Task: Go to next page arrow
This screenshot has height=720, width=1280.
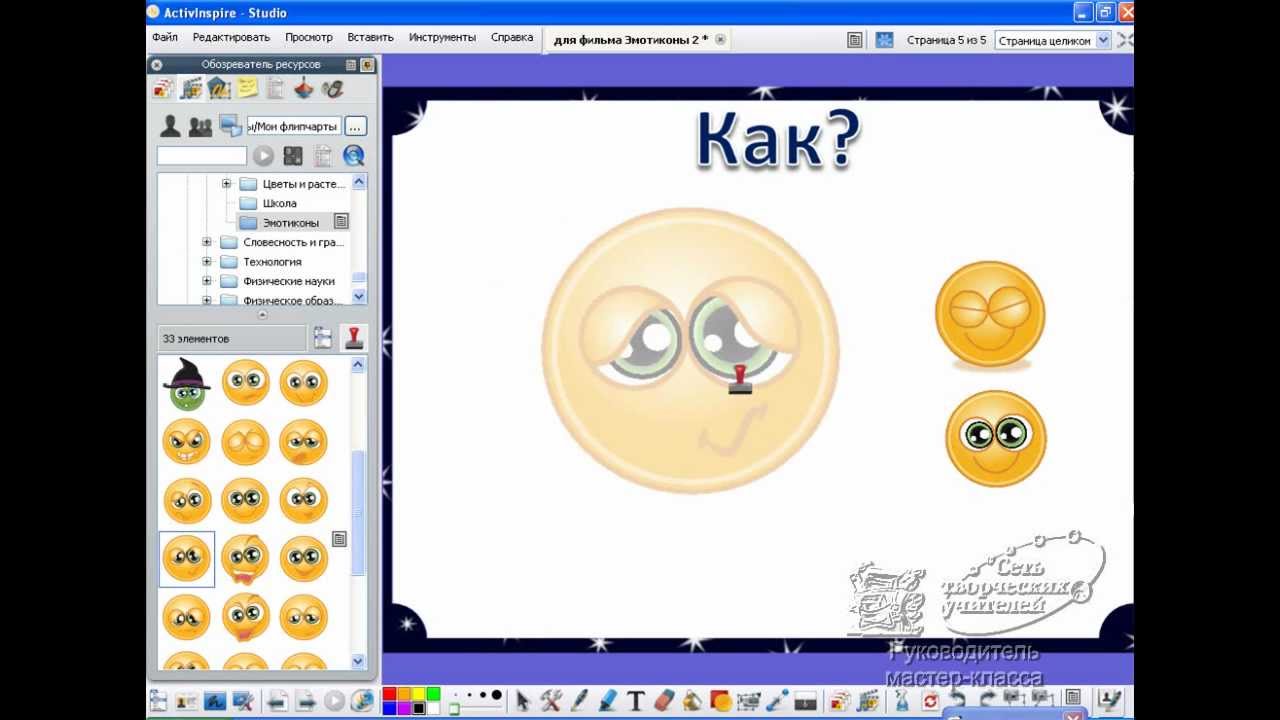Action: pyautogui.click(x=306, y=701)
